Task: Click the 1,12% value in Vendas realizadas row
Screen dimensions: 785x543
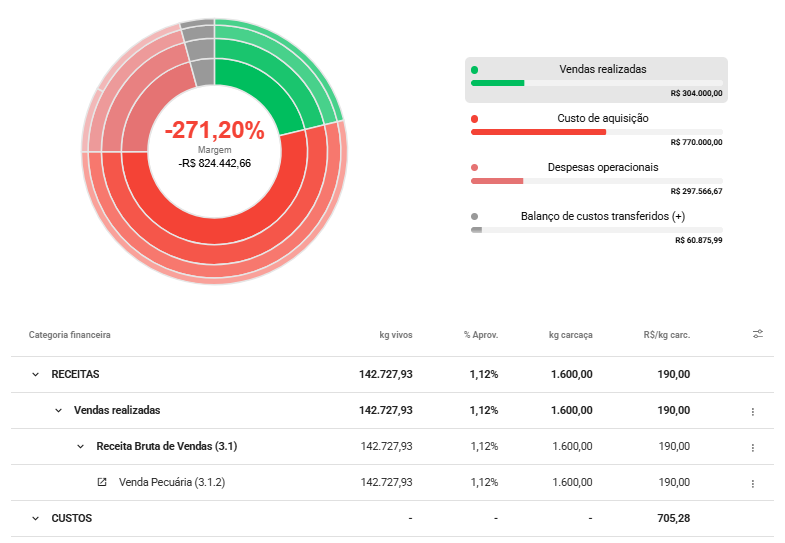Action: coord(484,410)
